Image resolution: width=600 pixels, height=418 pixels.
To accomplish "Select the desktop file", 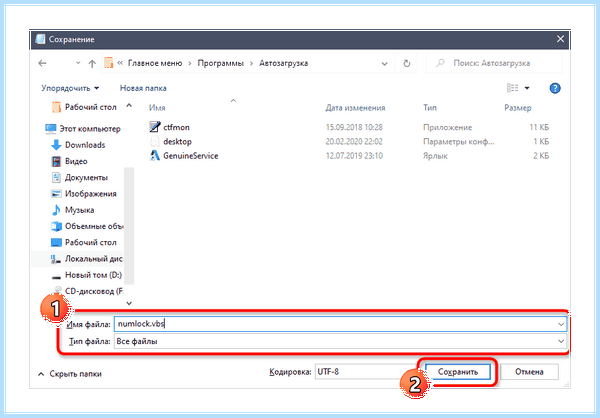I will (177, 142).
